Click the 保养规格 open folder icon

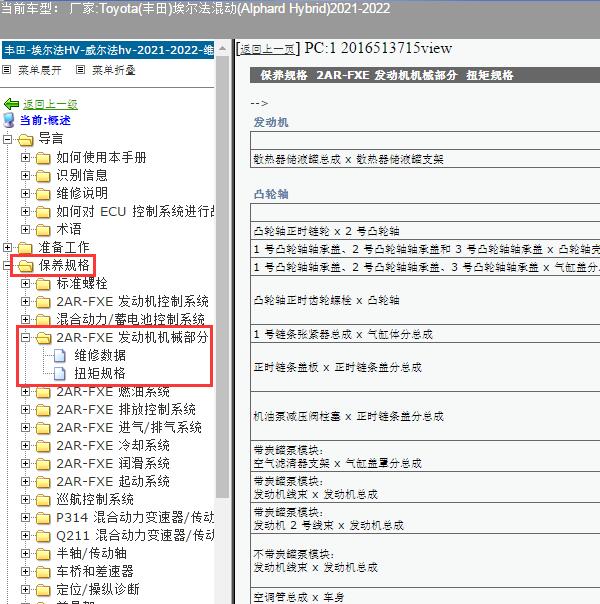click(26, 266)
